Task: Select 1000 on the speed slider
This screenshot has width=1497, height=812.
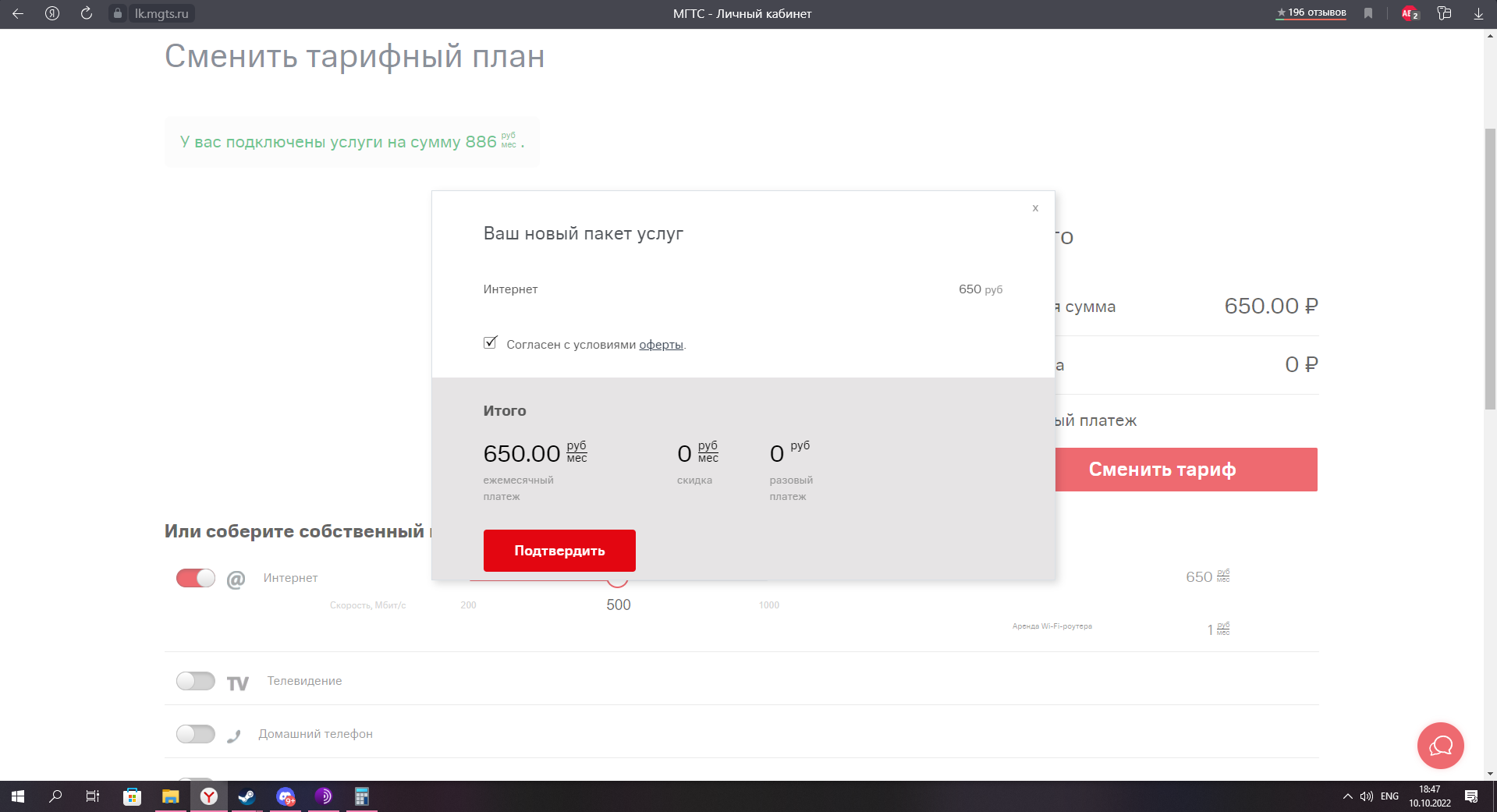Action: pyautogui.click(x=769, y=605)
